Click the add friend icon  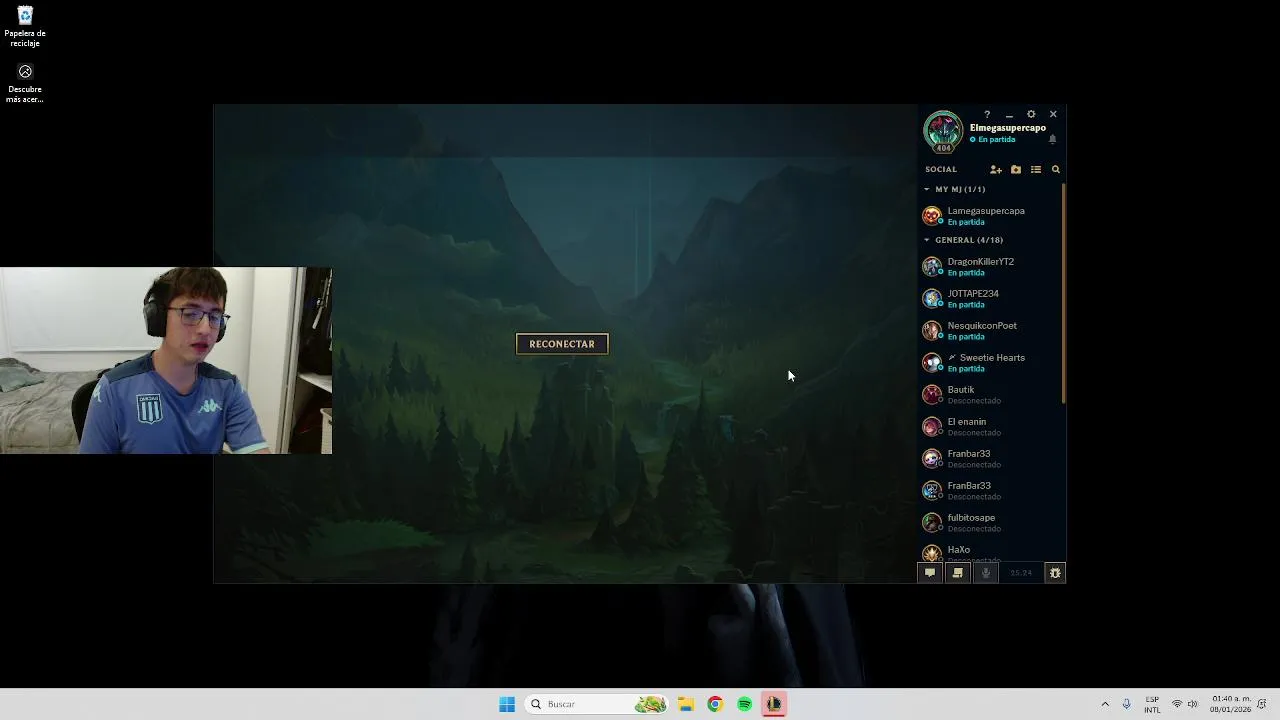click(x=996, y=170)
